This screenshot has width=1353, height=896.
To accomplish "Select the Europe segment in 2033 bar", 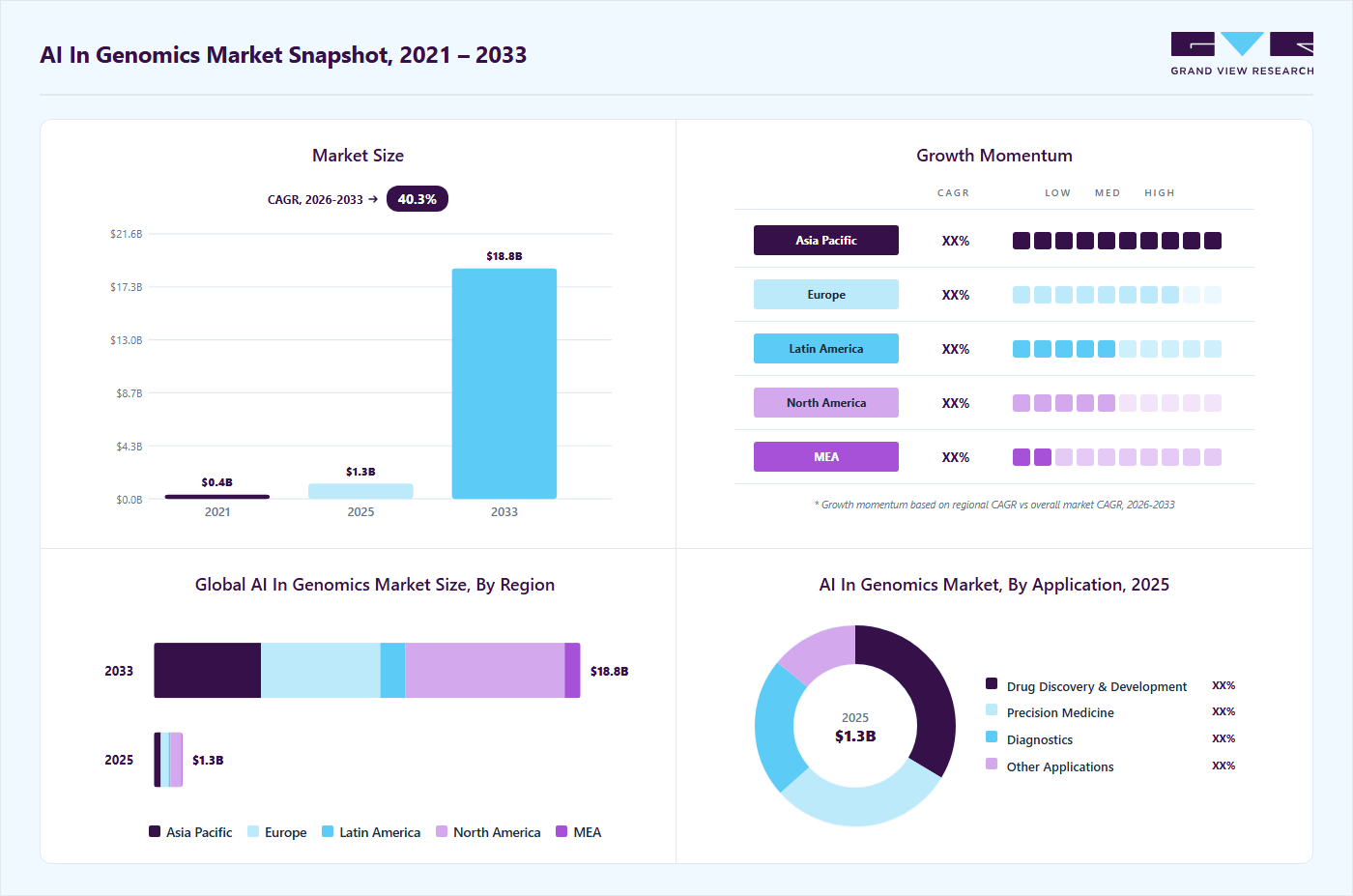I will (x=321, y=671).
